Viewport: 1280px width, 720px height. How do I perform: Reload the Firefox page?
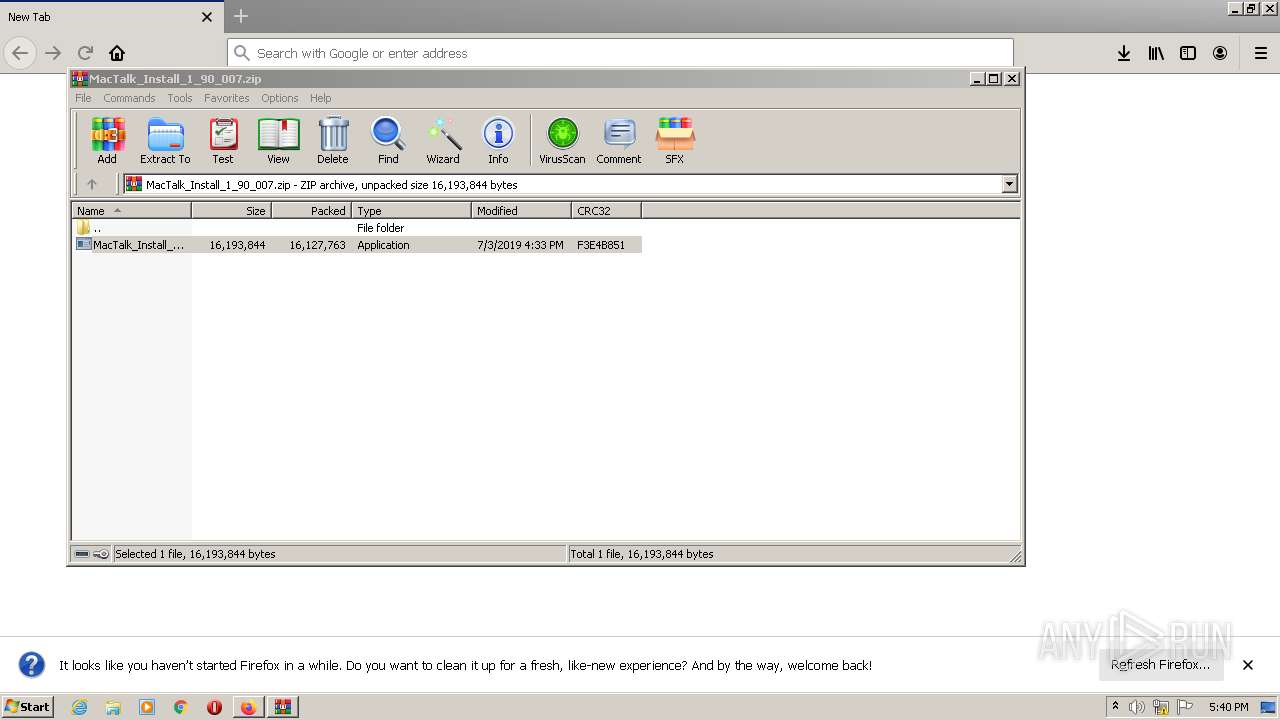click(85, 53)
